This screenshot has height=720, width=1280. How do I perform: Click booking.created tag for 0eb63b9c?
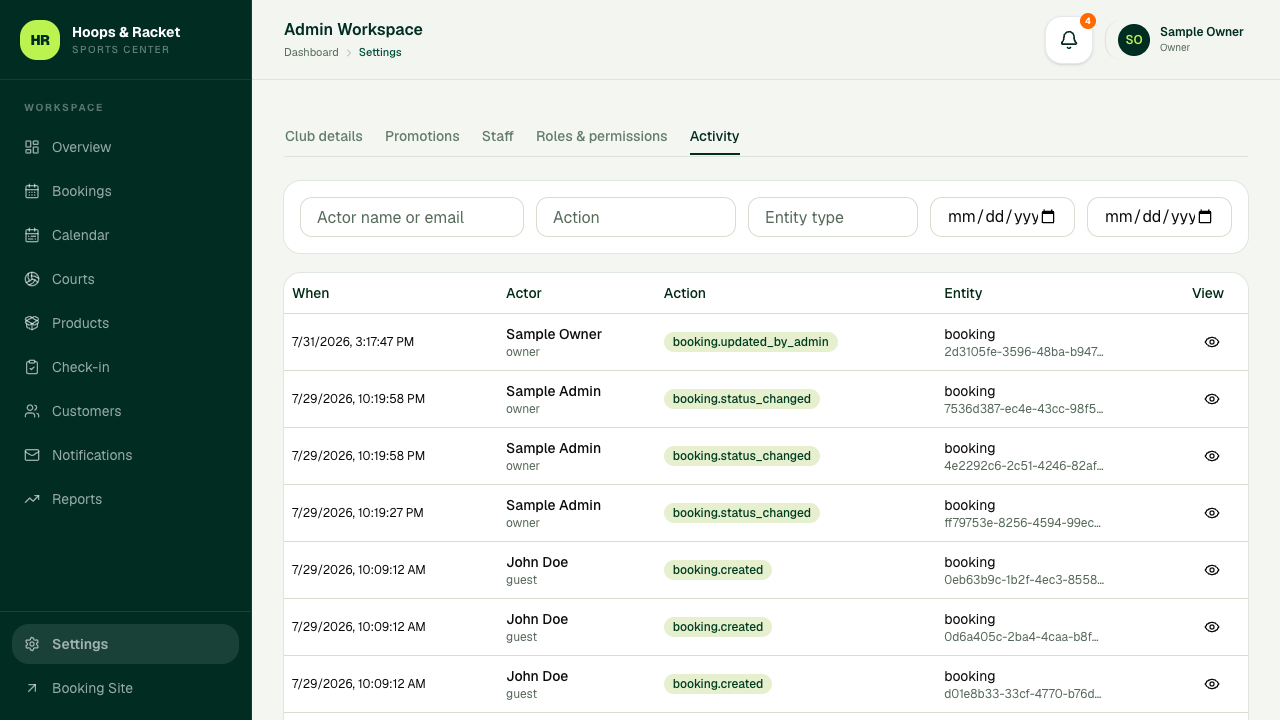tap(718, 570)
